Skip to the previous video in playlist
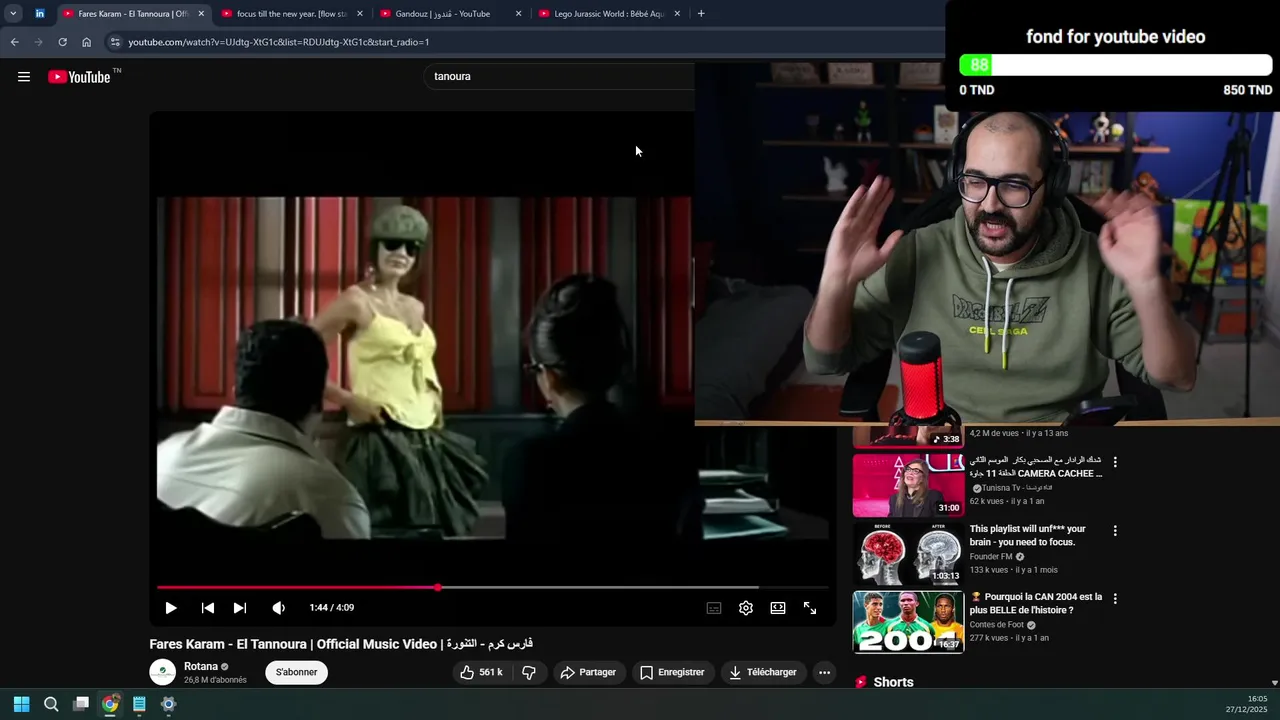 208,608
